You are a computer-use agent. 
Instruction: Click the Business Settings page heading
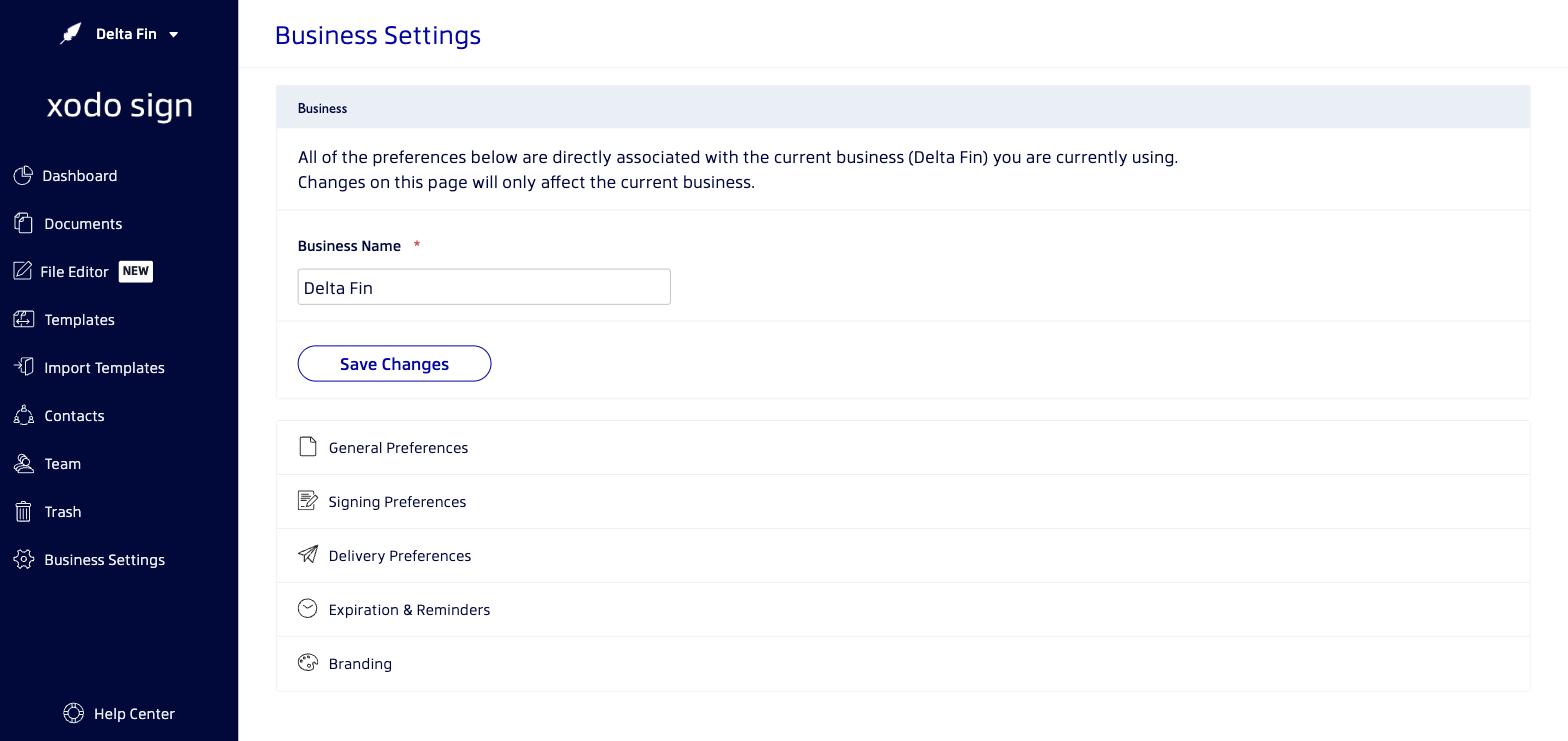click(378, 35)
